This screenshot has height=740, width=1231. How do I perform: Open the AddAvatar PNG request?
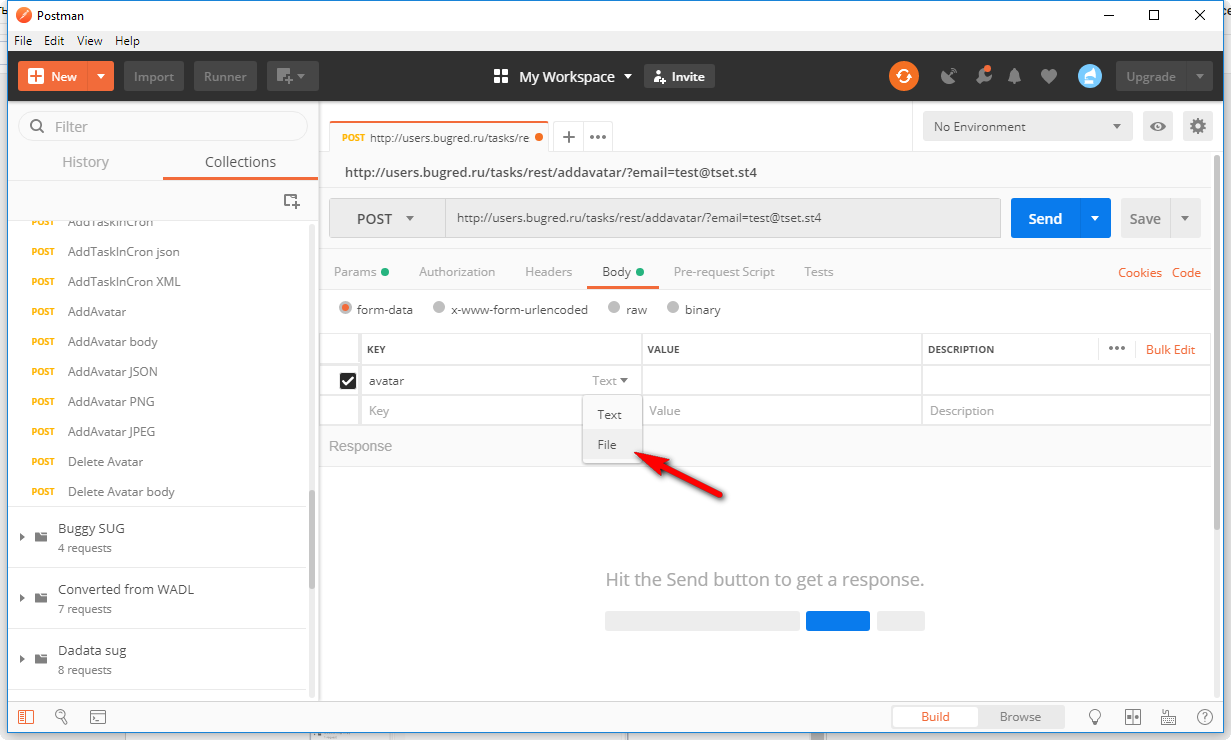pyautogui.click(x=111, y=402)
